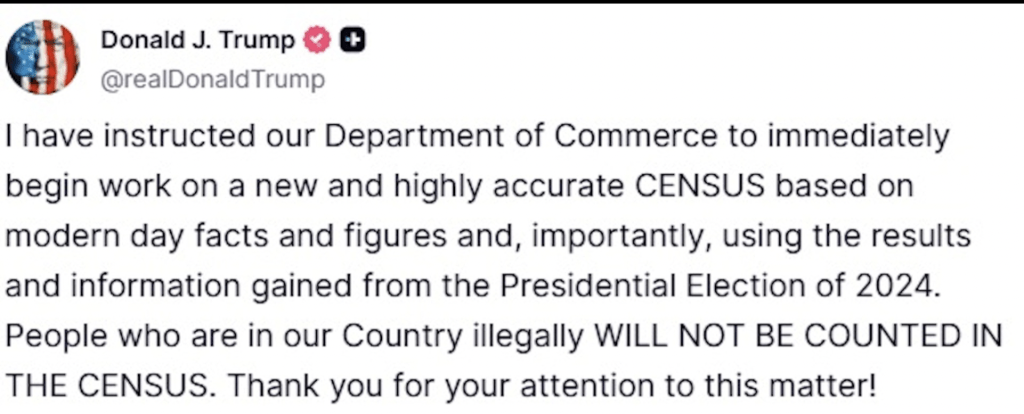The height and width of the screenshot is (414, 1024).
Task: Click "CENSUS" in the second line
Action: [699, 187]
